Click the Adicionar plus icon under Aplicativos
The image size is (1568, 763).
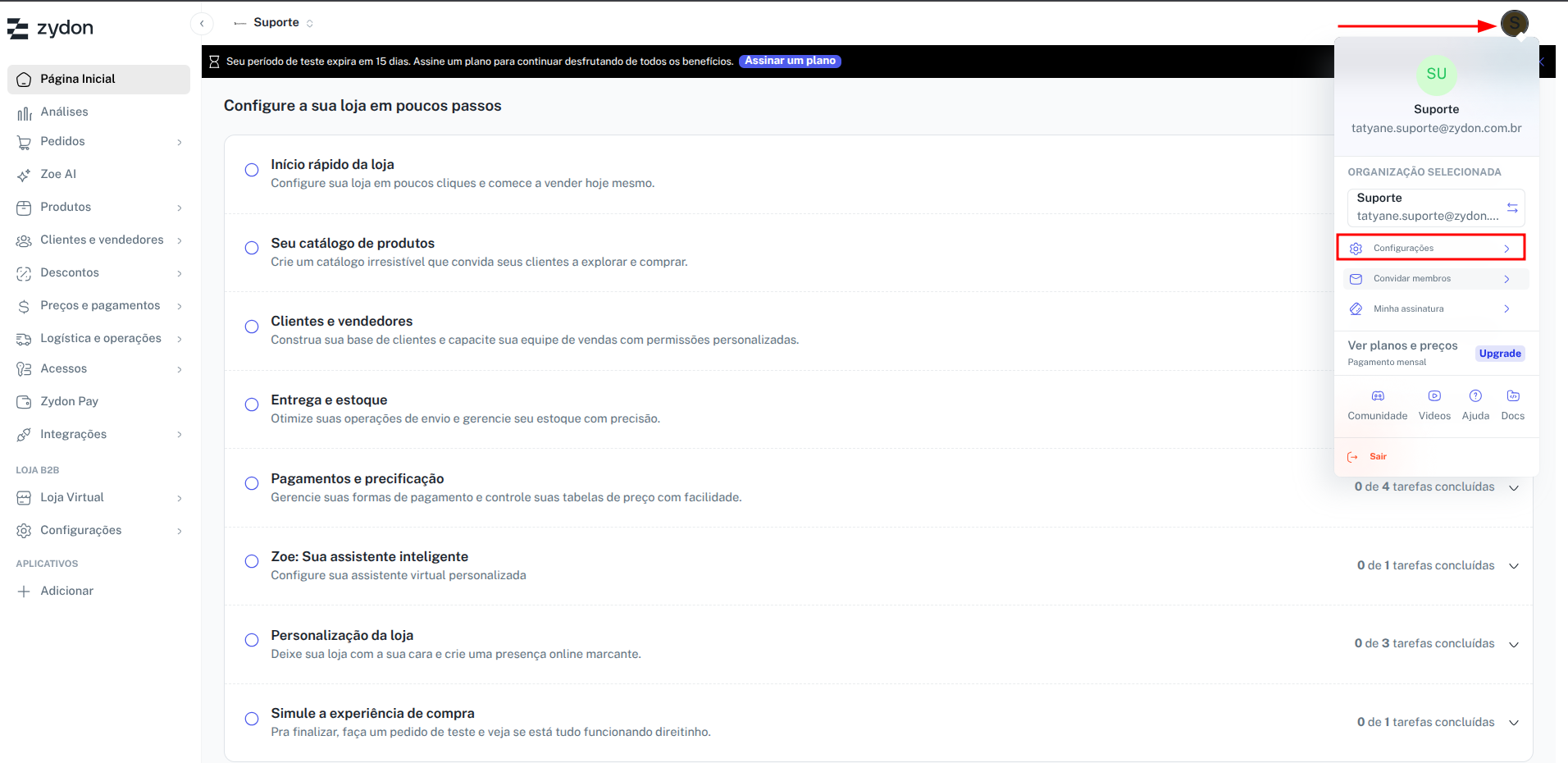[24, 592]
